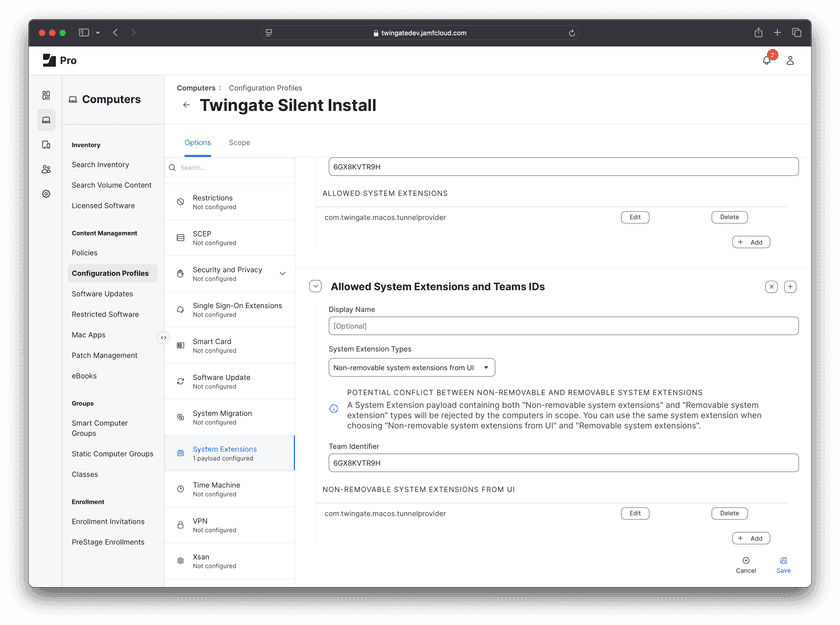This screenshot has height=625, width=840.
Task: Remove payload using the X icon
Action: pyautogui.click(x=771, y=287)
